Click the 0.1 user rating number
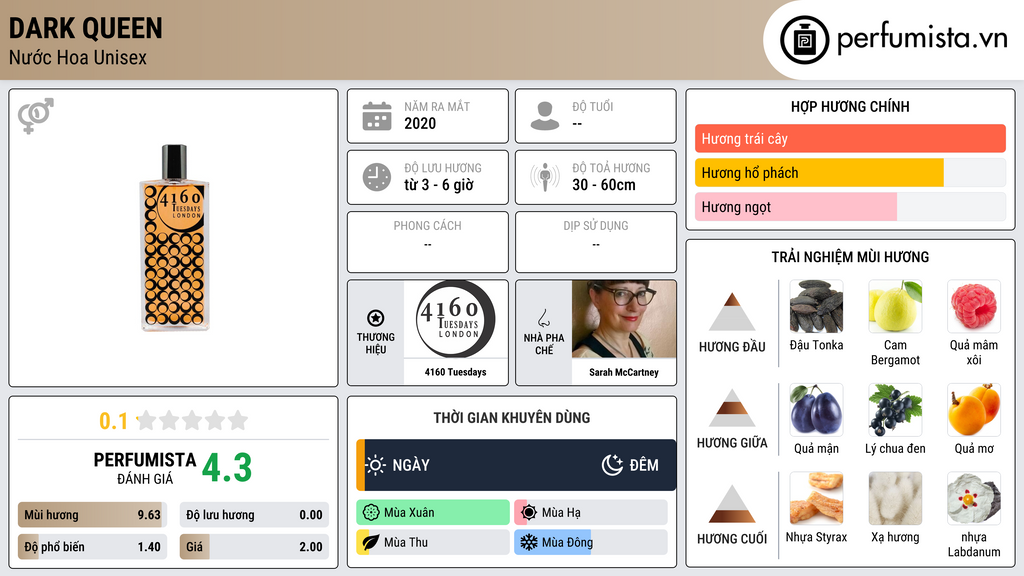This screenshot has width=1024, height=576. [114, 421]
